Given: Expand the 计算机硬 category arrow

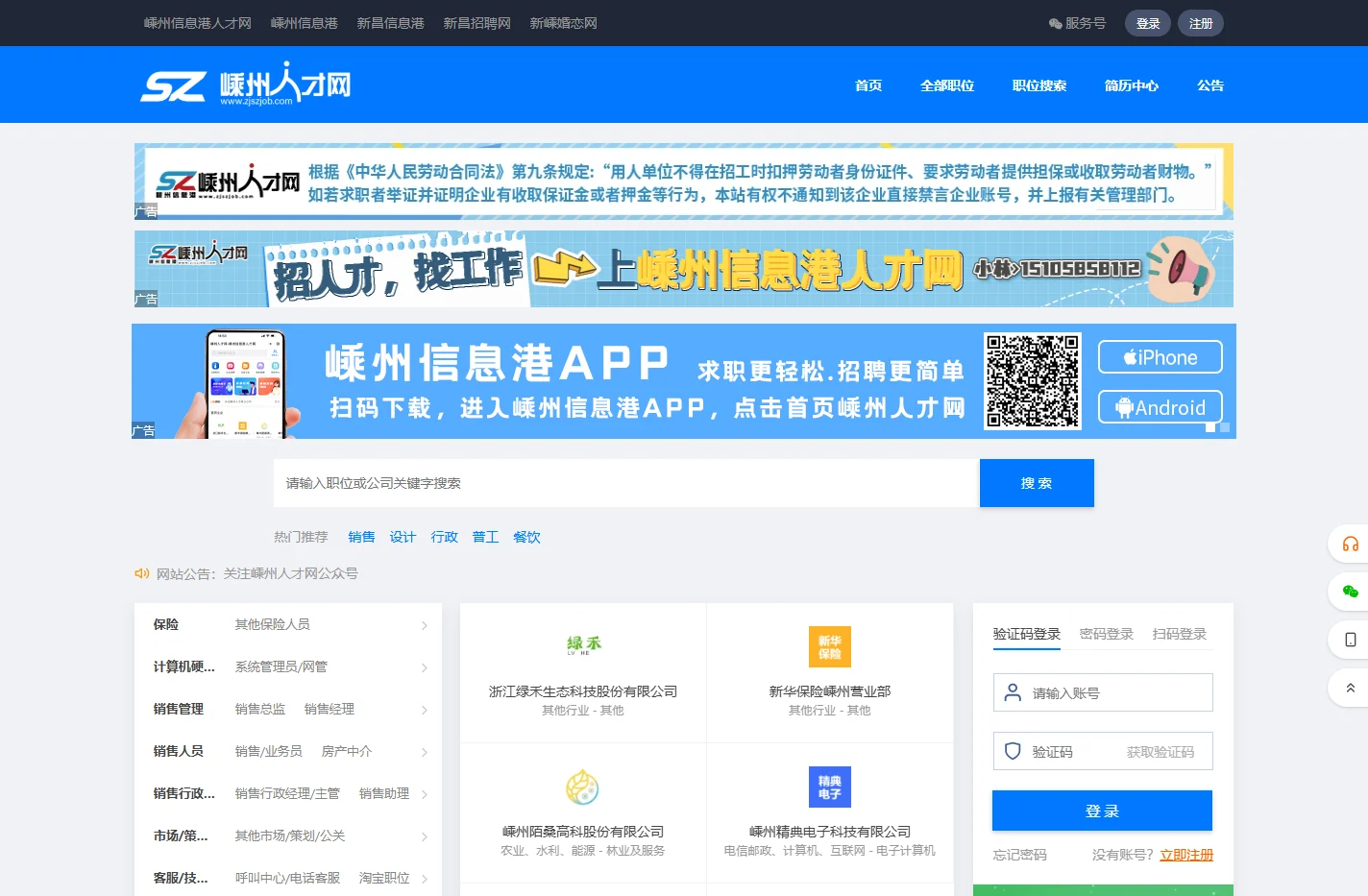Looking at the screenshot, I should coord(425,667).
